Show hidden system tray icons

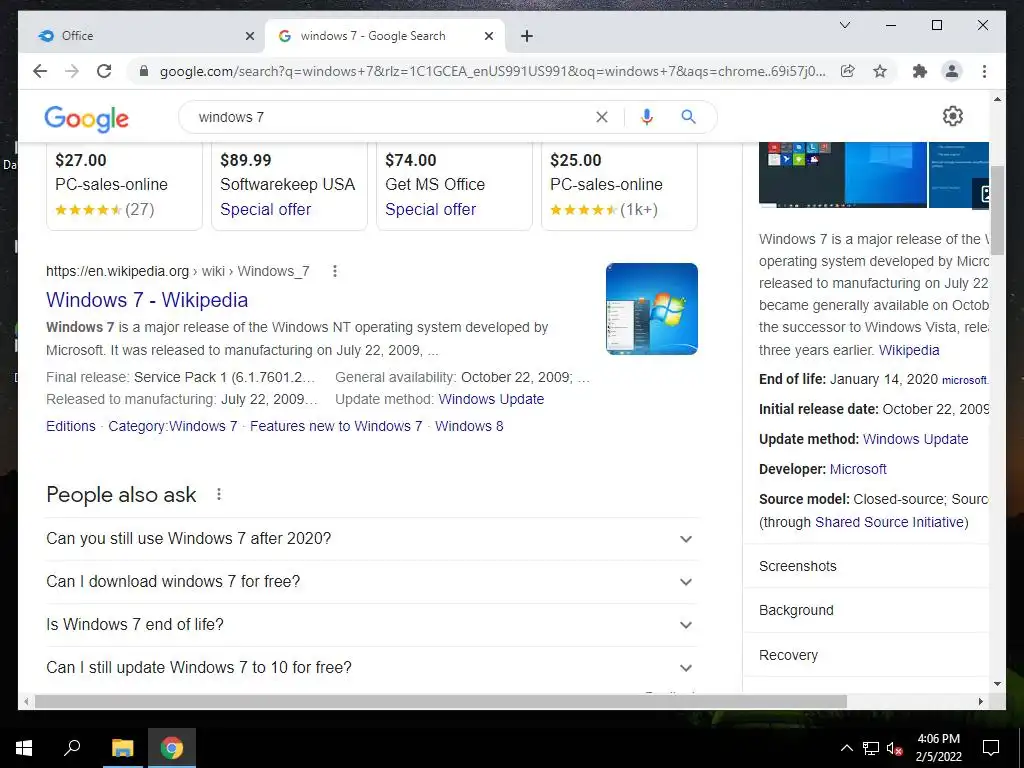(846, 748)
